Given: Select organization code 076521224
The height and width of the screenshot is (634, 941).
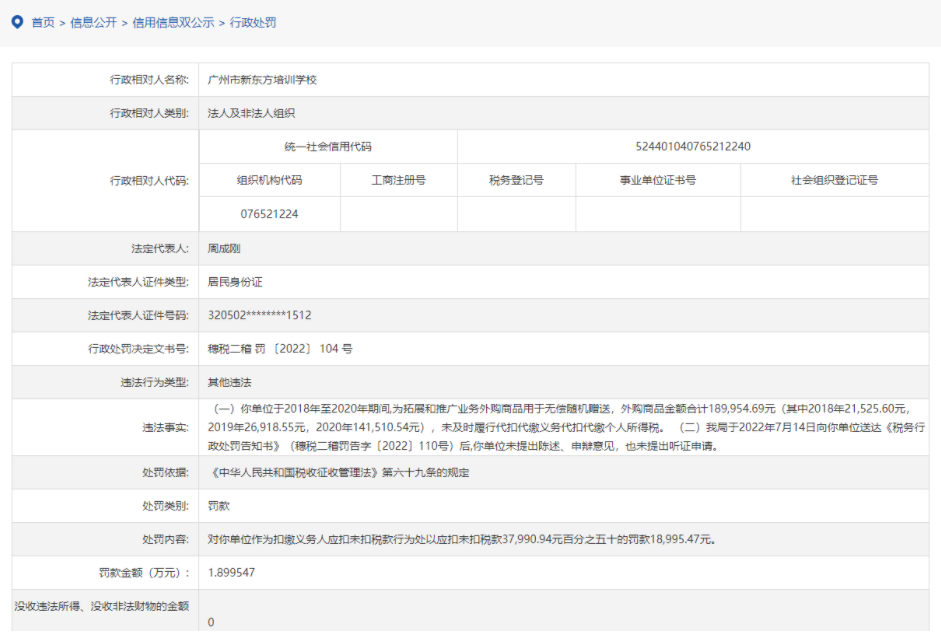Looking at the screenshot, I should 269,214.
